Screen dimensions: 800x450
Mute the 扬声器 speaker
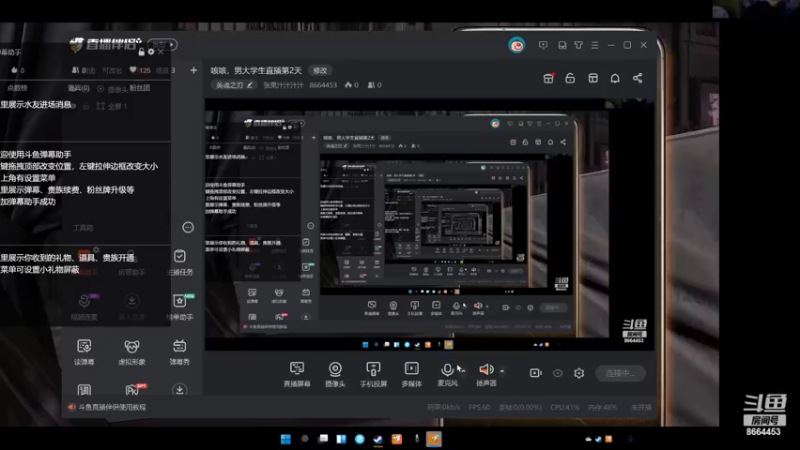click(x=486, y=374)
